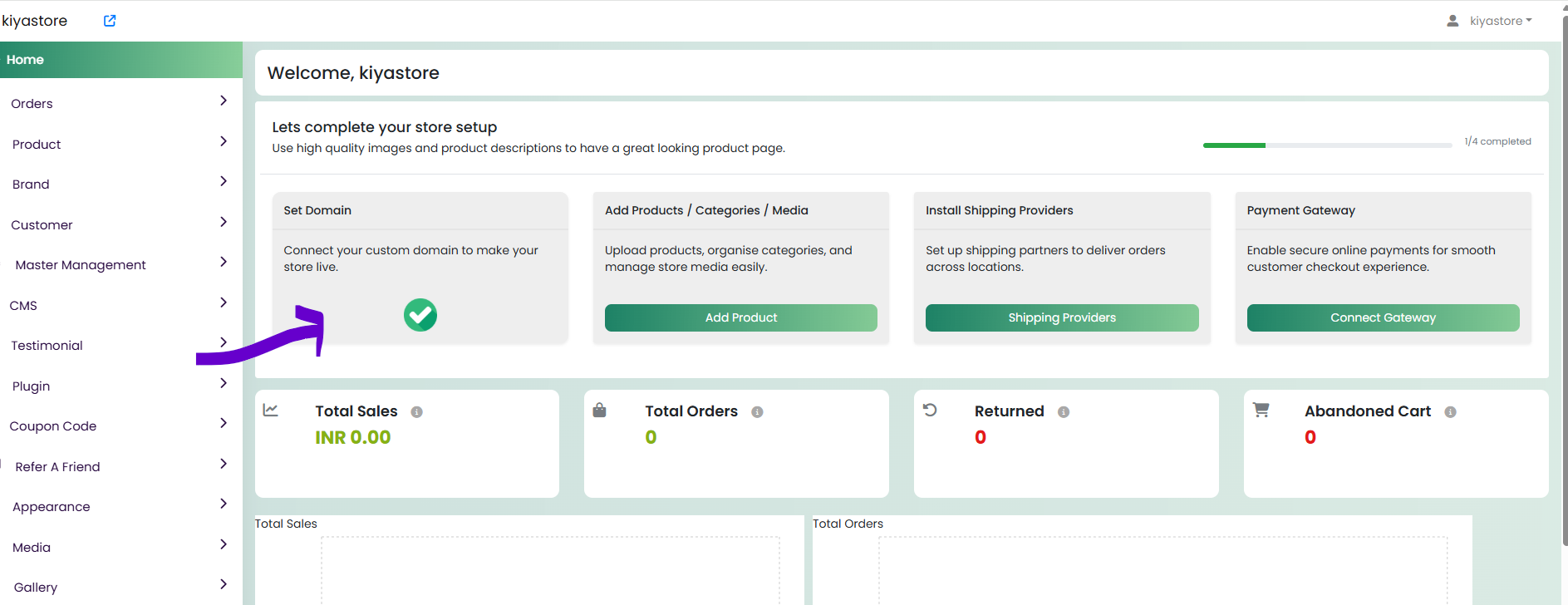Expand the Gallery menu chevron
The image size is (1568, 605).
[x=224, y=584]
